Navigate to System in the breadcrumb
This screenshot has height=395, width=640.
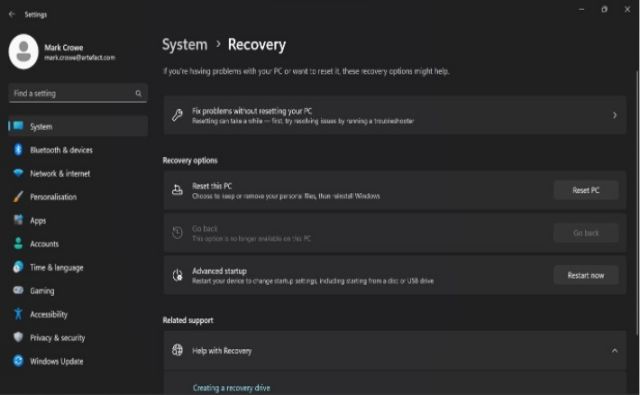184,44
